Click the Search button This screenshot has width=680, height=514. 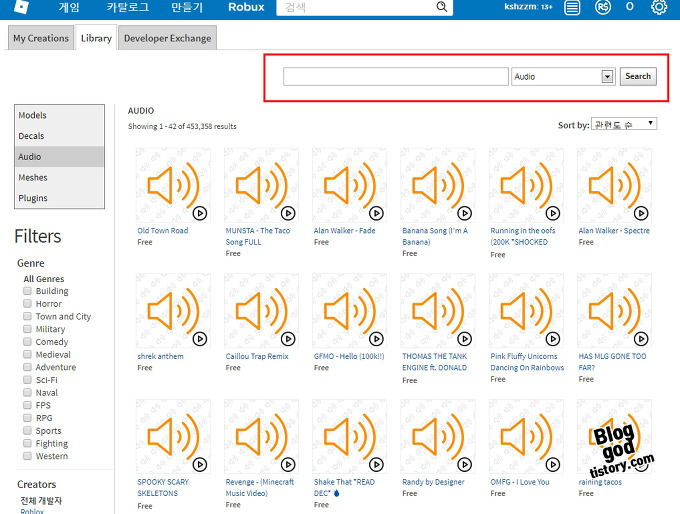pyautogui.click(x=638, y=76)
